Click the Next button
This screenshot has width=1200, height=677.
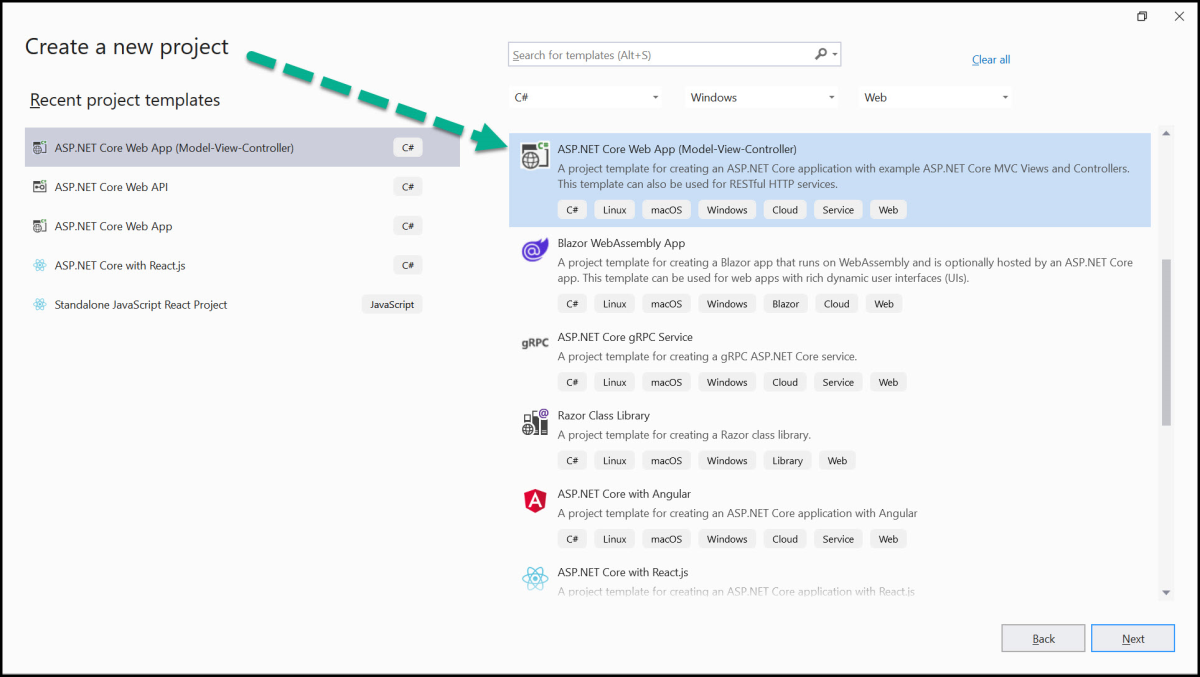(1133, 638)
